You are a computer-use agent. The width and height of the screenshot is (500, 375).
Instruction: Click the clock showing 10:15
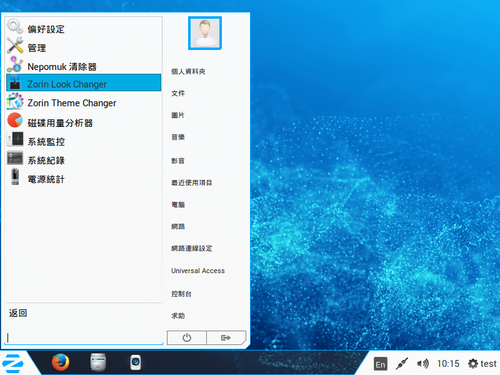click(x=448, y=364)
